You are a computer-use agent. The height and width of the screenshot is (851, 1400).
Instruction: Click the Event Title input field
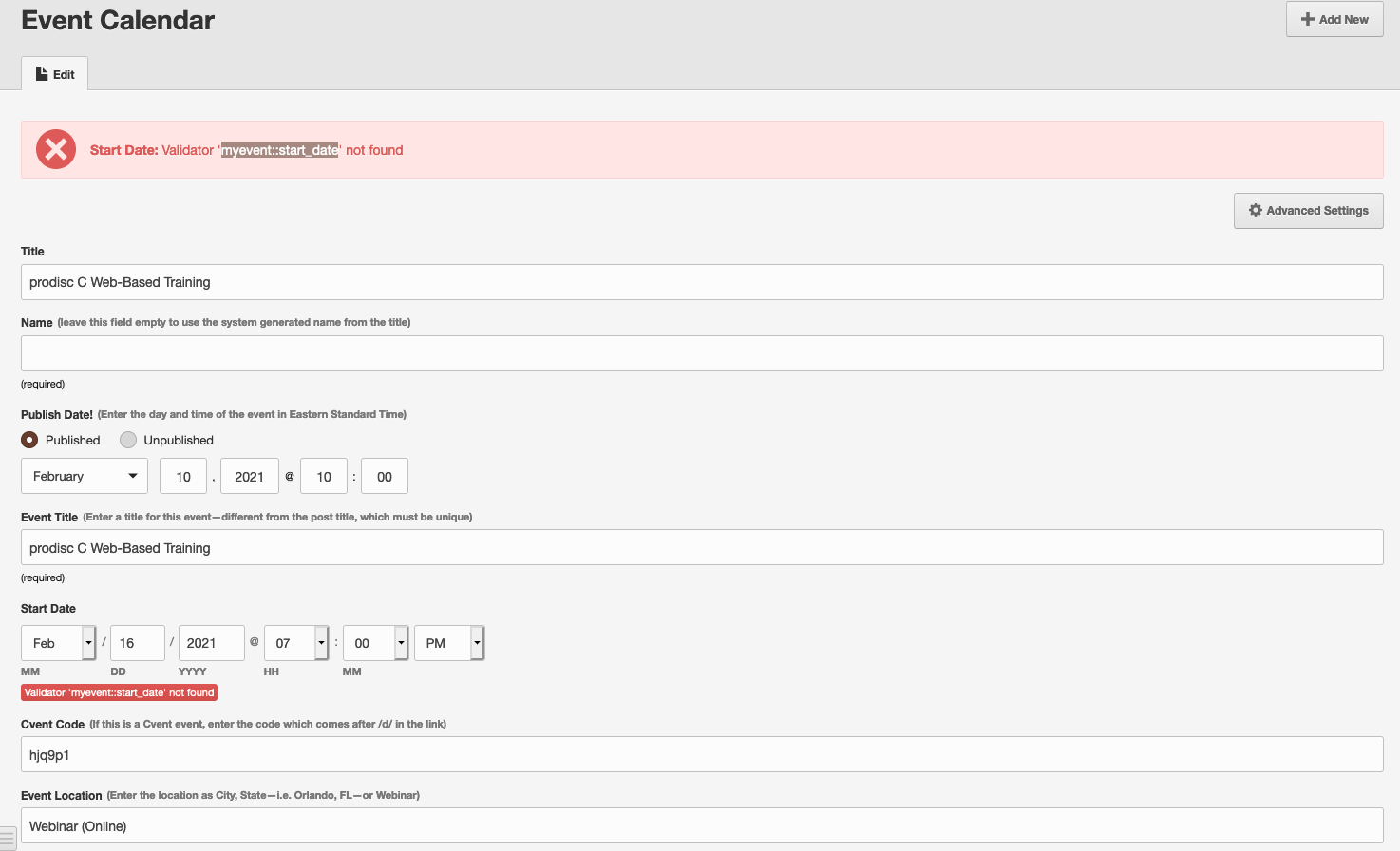pos(702,547)
